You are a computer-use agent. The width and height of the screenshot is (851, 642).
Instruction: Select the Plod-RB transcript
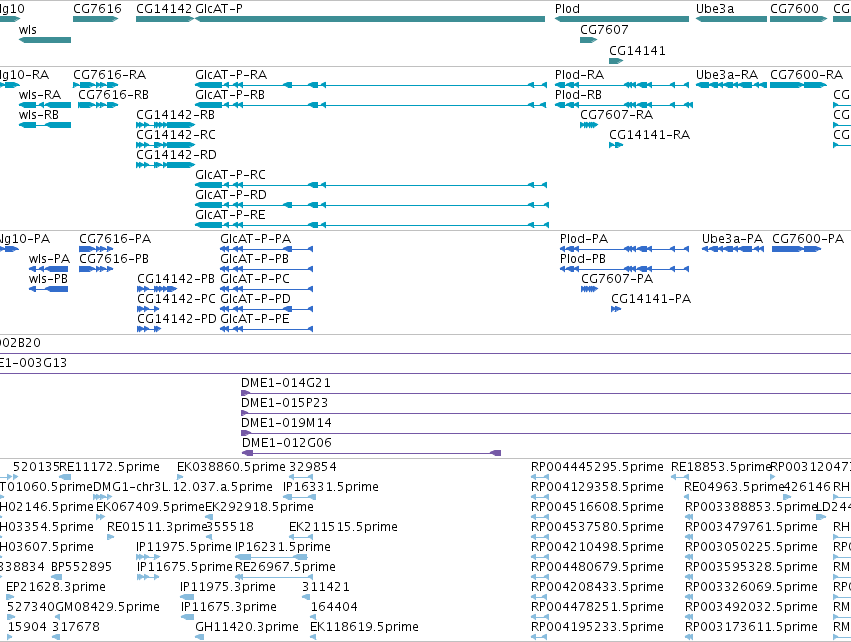click(x=624, y=105)
